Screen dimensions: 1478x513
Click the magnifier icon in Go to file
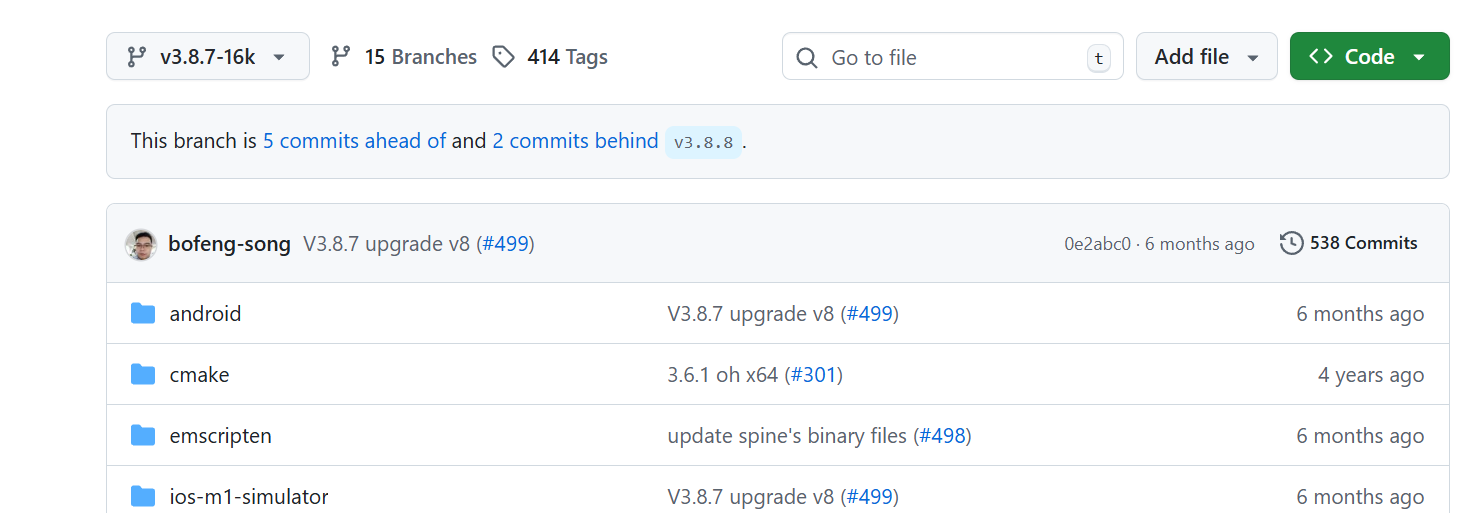(807, 58)
